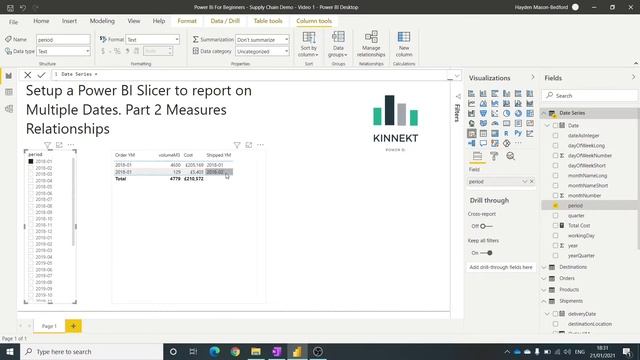Open the Sort by column dropdown
Viewport: 640px width, 360px height.
(309, 44)
